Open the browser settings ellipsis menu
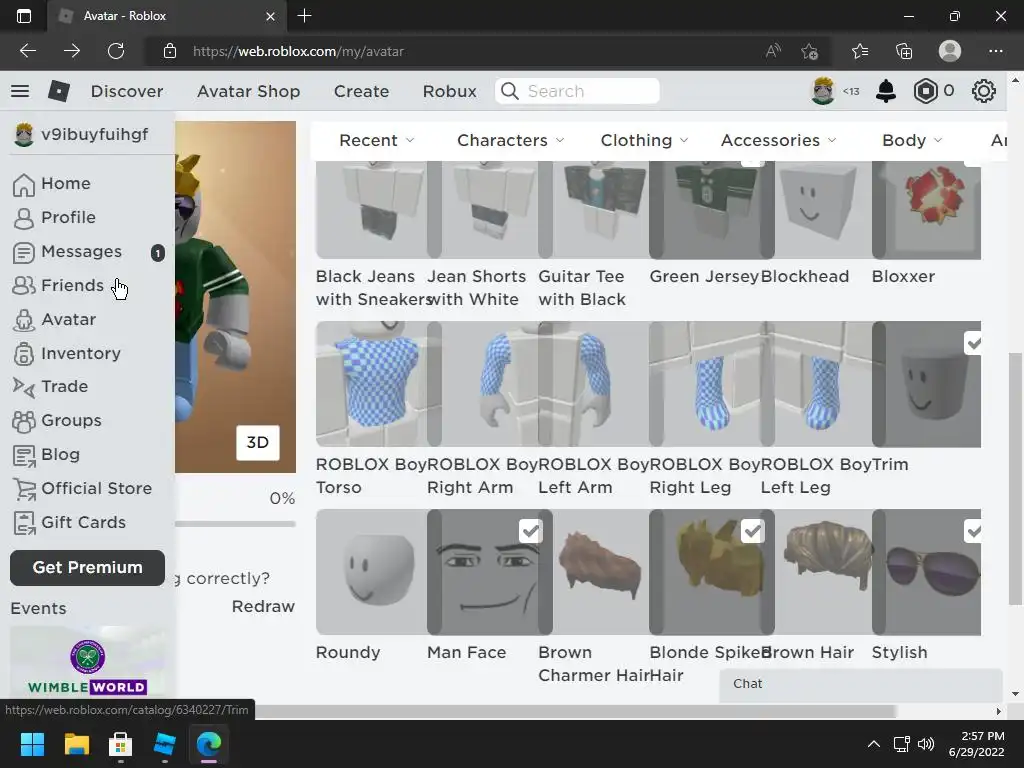The image size is (1024, 768). [x=995, y=51]
